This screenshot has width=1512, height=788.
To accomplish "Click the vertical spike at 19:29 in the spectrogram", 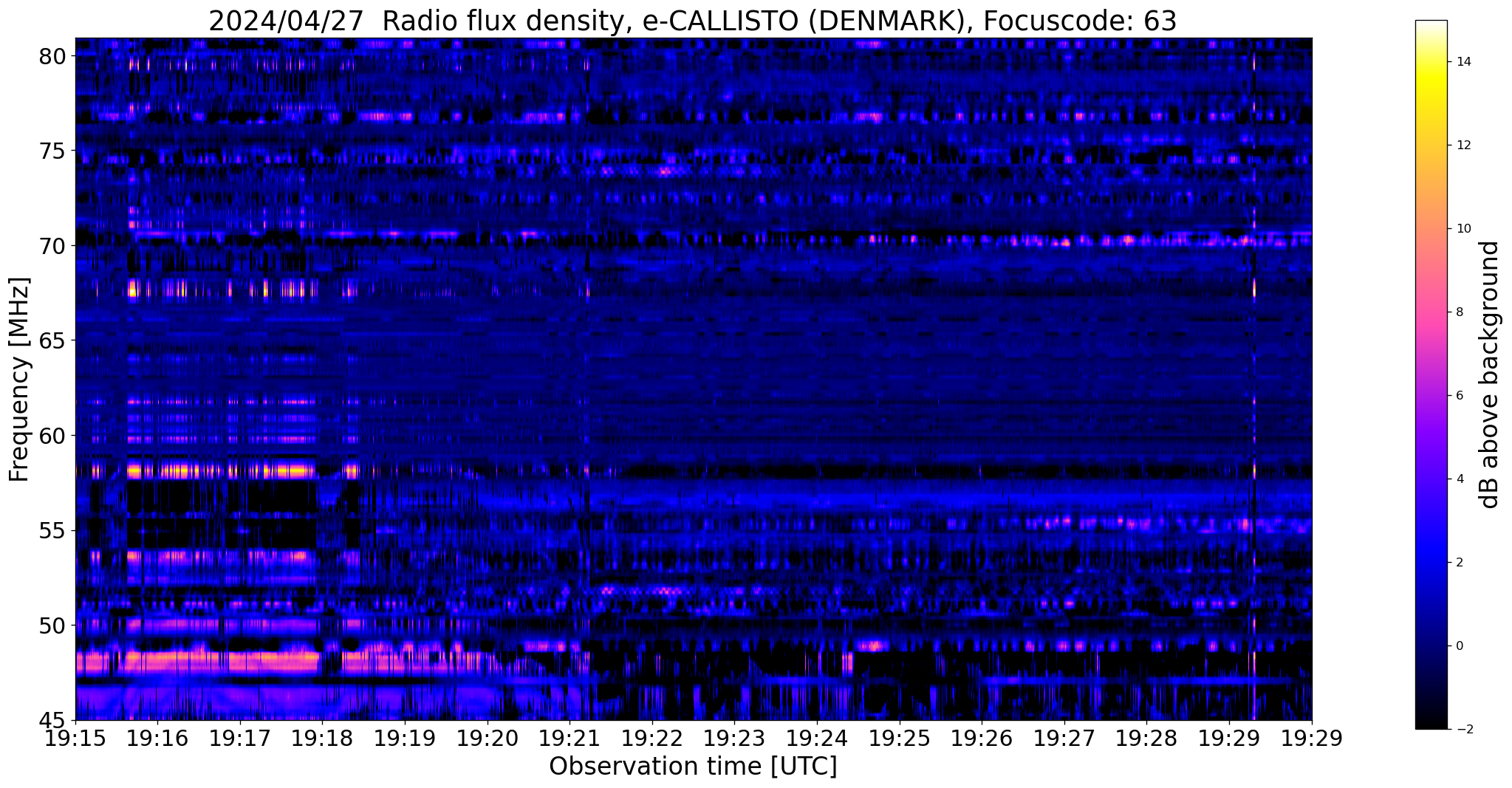I will [1254, 379].
